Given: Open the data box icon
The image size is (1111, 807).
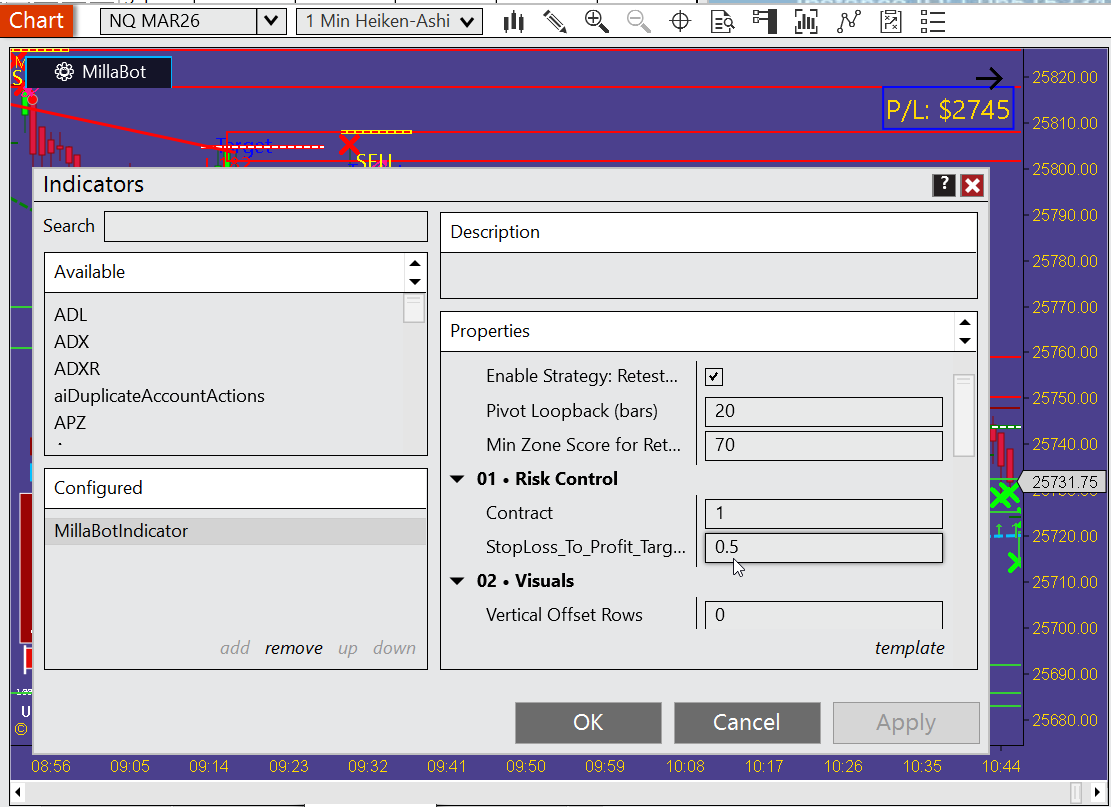Looking at the screenshot, I should pos(723,21).
